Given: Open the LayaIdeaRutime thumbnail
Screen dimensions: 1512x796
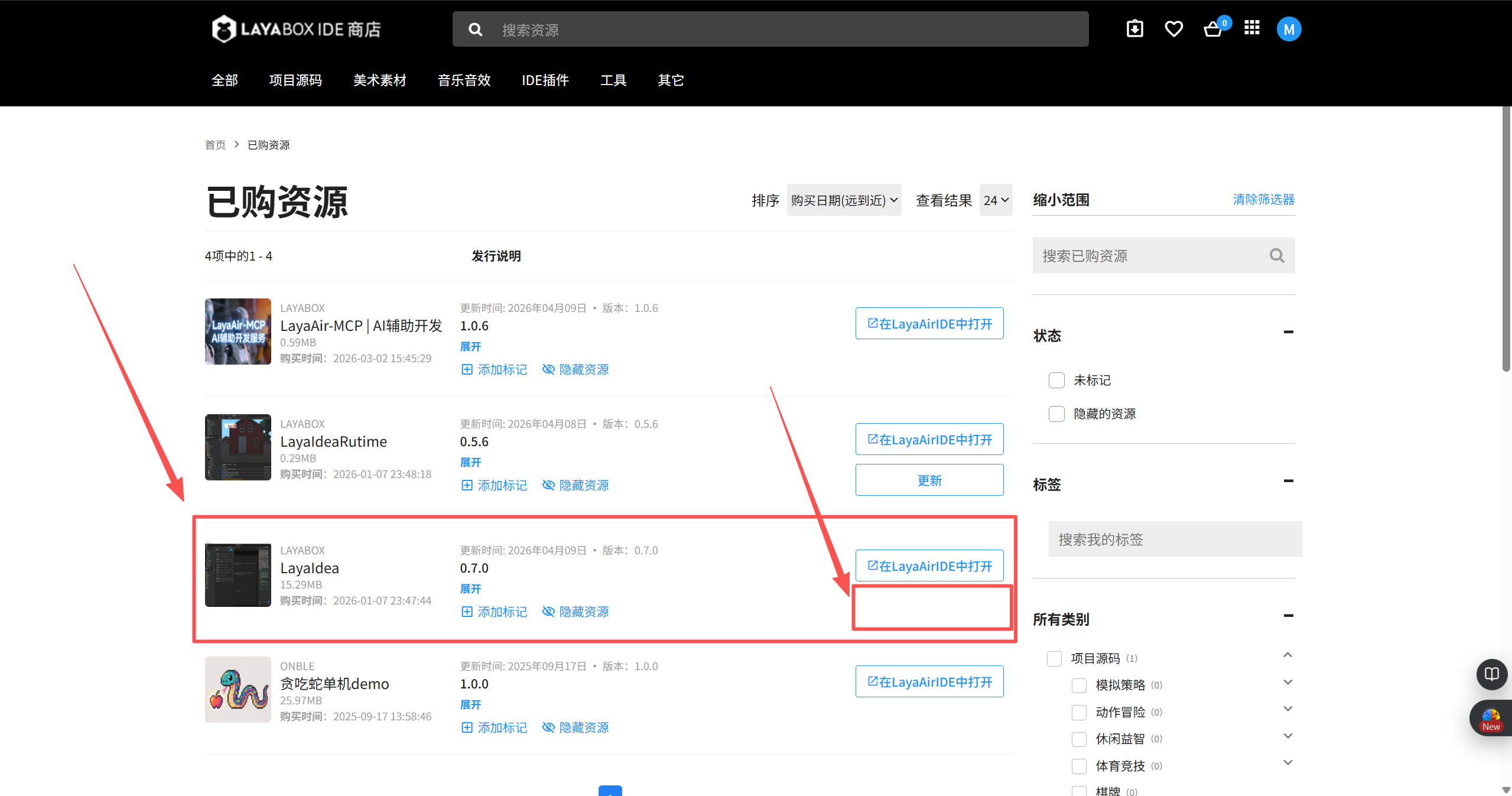Looking at the screenshot, I should 238,447.
